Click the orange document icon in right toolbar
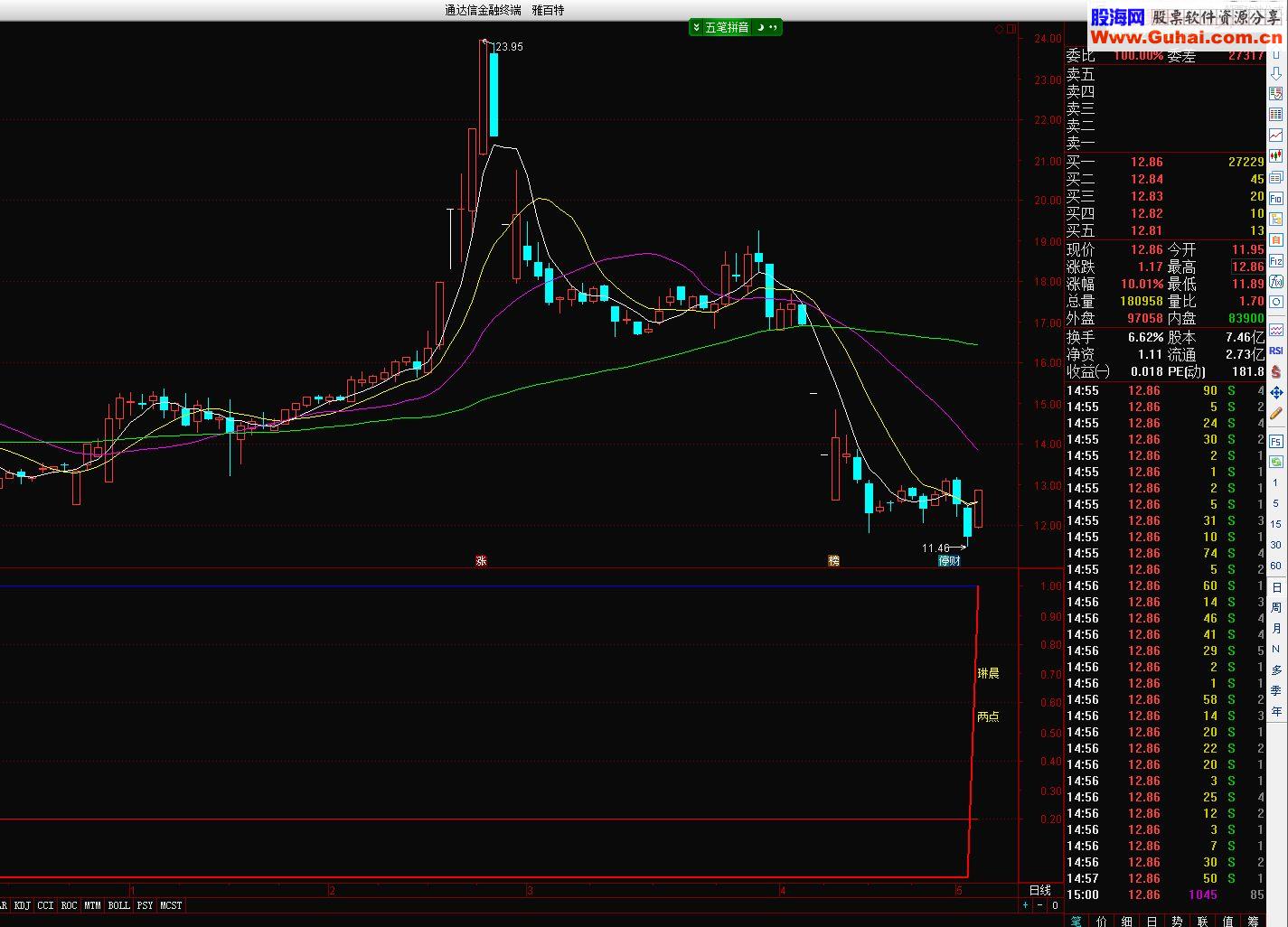 (1276, 239)
